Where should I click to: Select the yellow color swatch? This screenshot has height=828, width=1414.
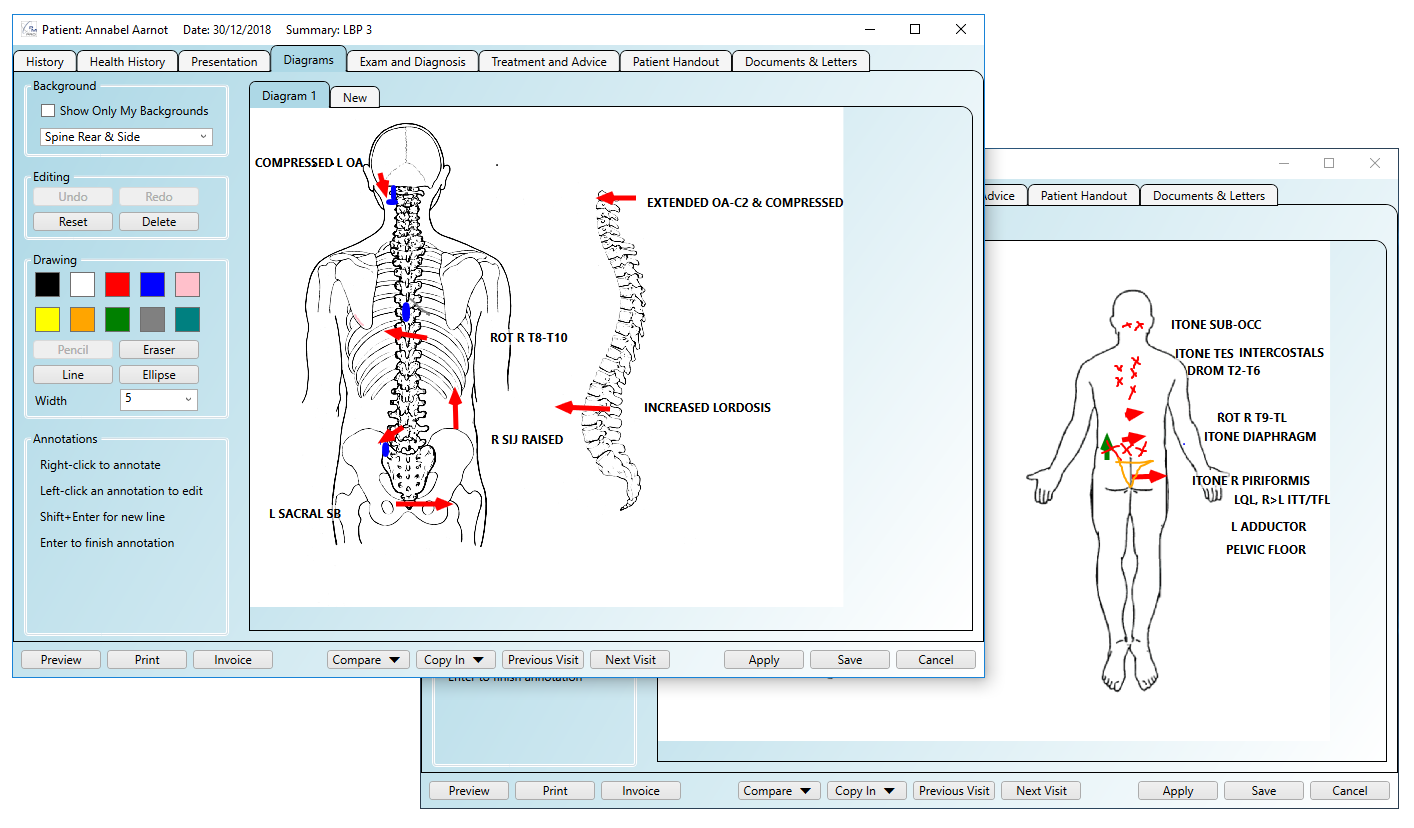pyautogui.click(x=47, y=319)
